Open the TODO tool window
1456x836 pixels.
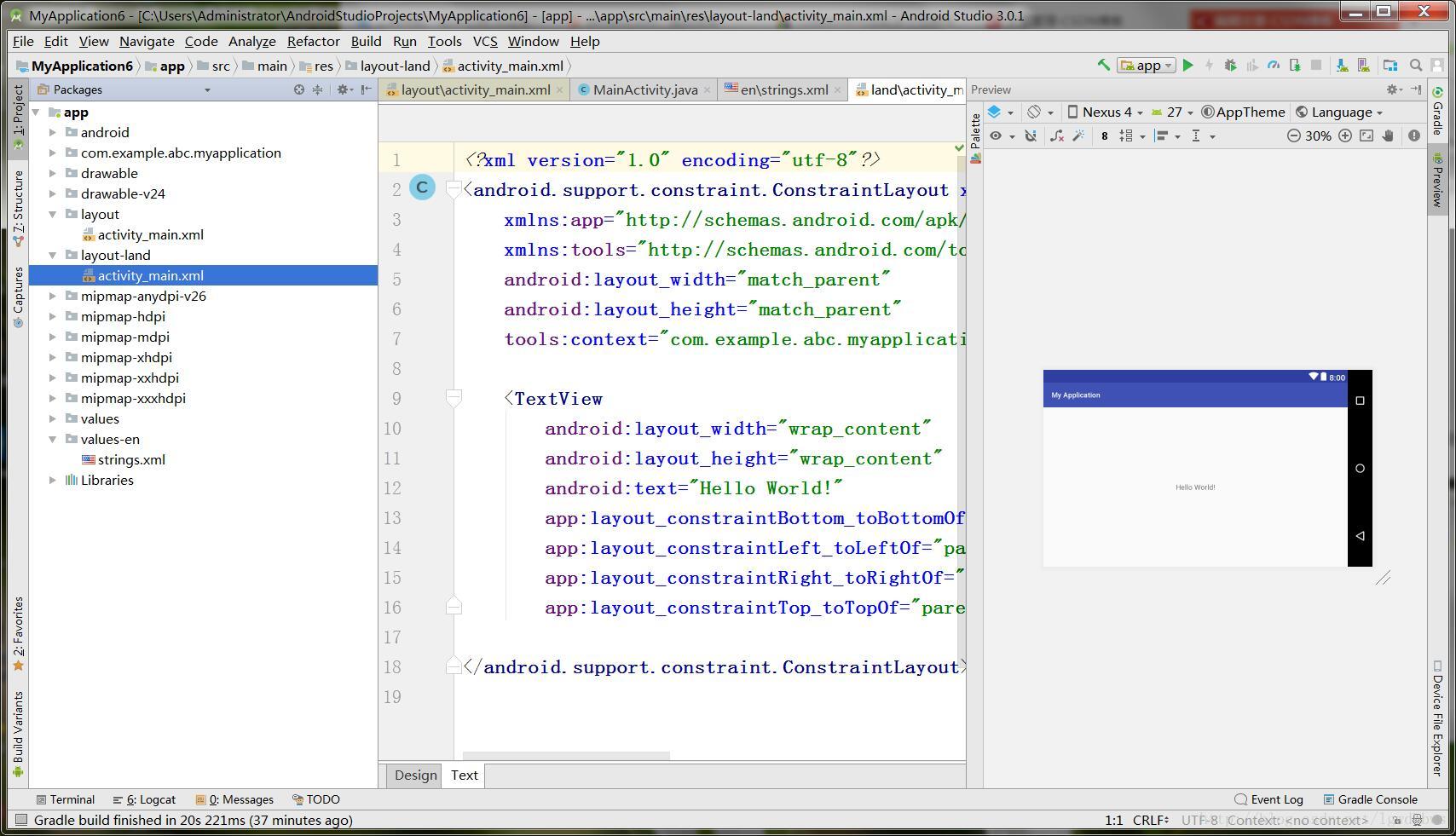point(316,799)
